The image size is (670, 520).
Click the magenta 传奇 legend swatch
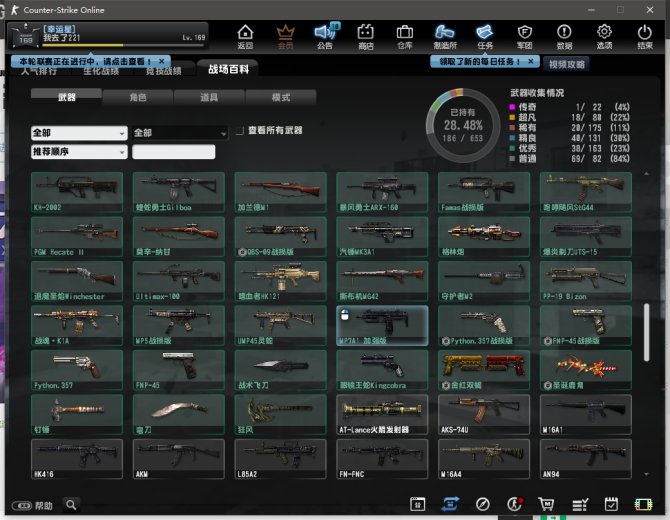coord(512,107)
